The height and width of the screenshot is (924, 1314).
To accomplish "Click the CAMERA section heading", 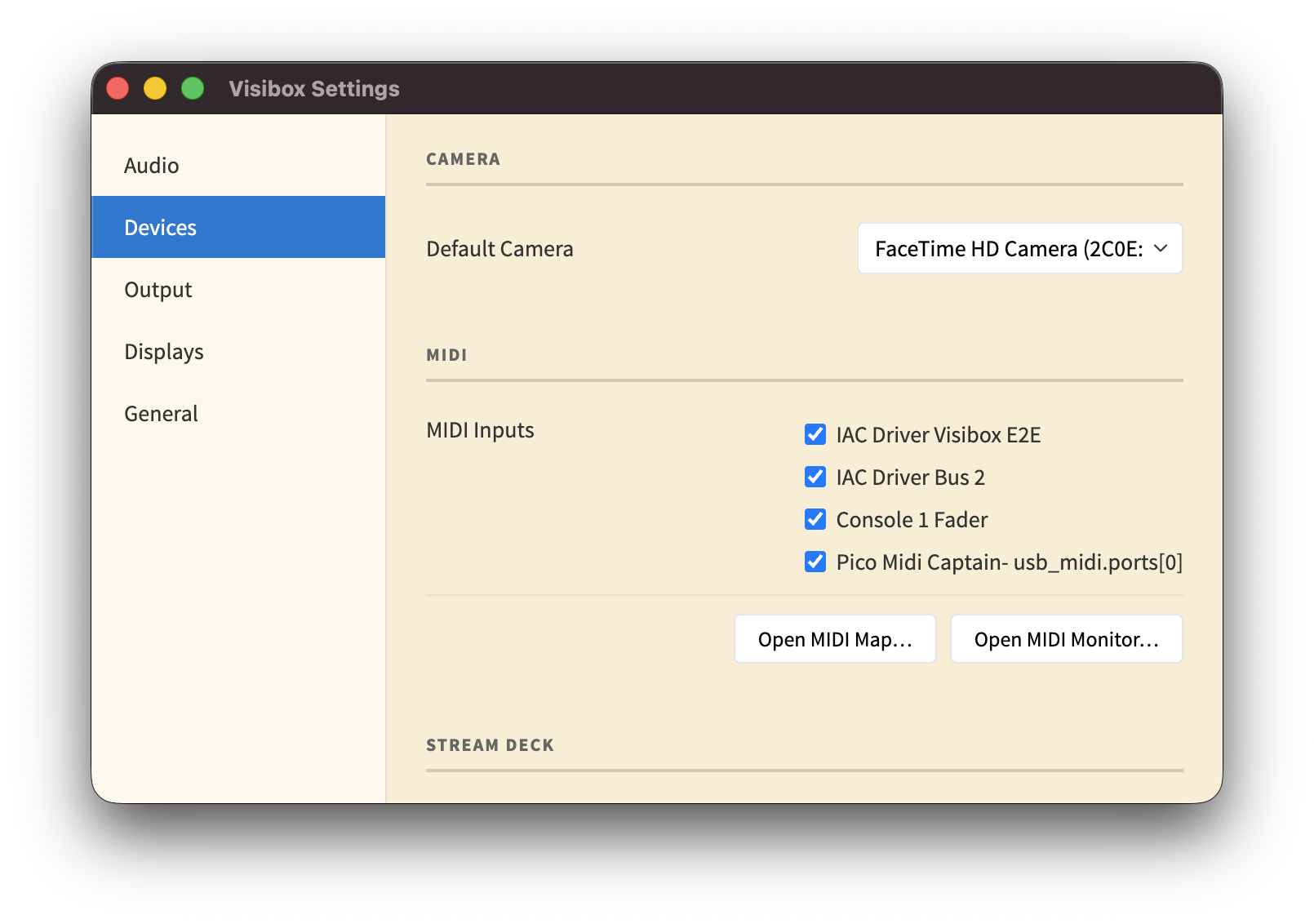I will coord(463,159).
